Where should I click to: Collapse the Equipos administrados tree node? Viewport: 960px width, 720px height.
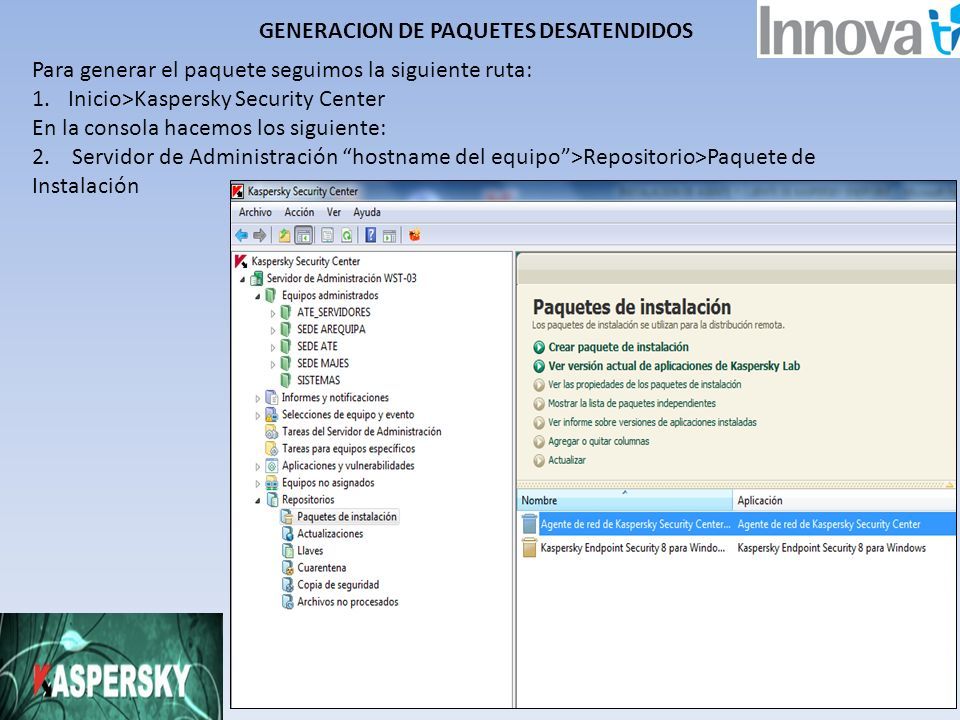click(x=258, y=296)
